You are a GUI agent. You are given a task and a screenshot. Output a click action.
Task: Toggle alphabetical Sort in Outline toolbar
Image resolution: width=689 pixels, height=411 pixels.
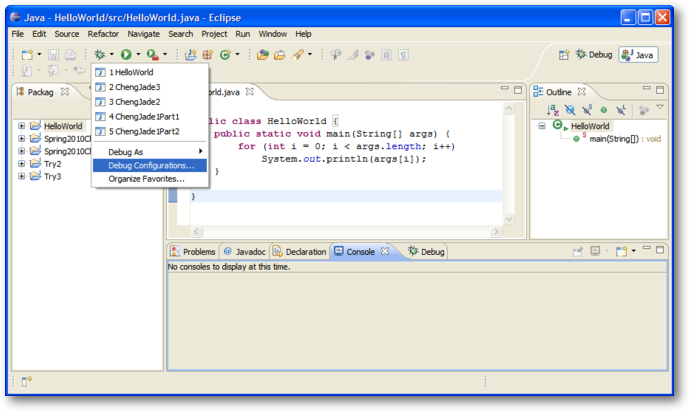pyautogui.click(x=552, y=110)
